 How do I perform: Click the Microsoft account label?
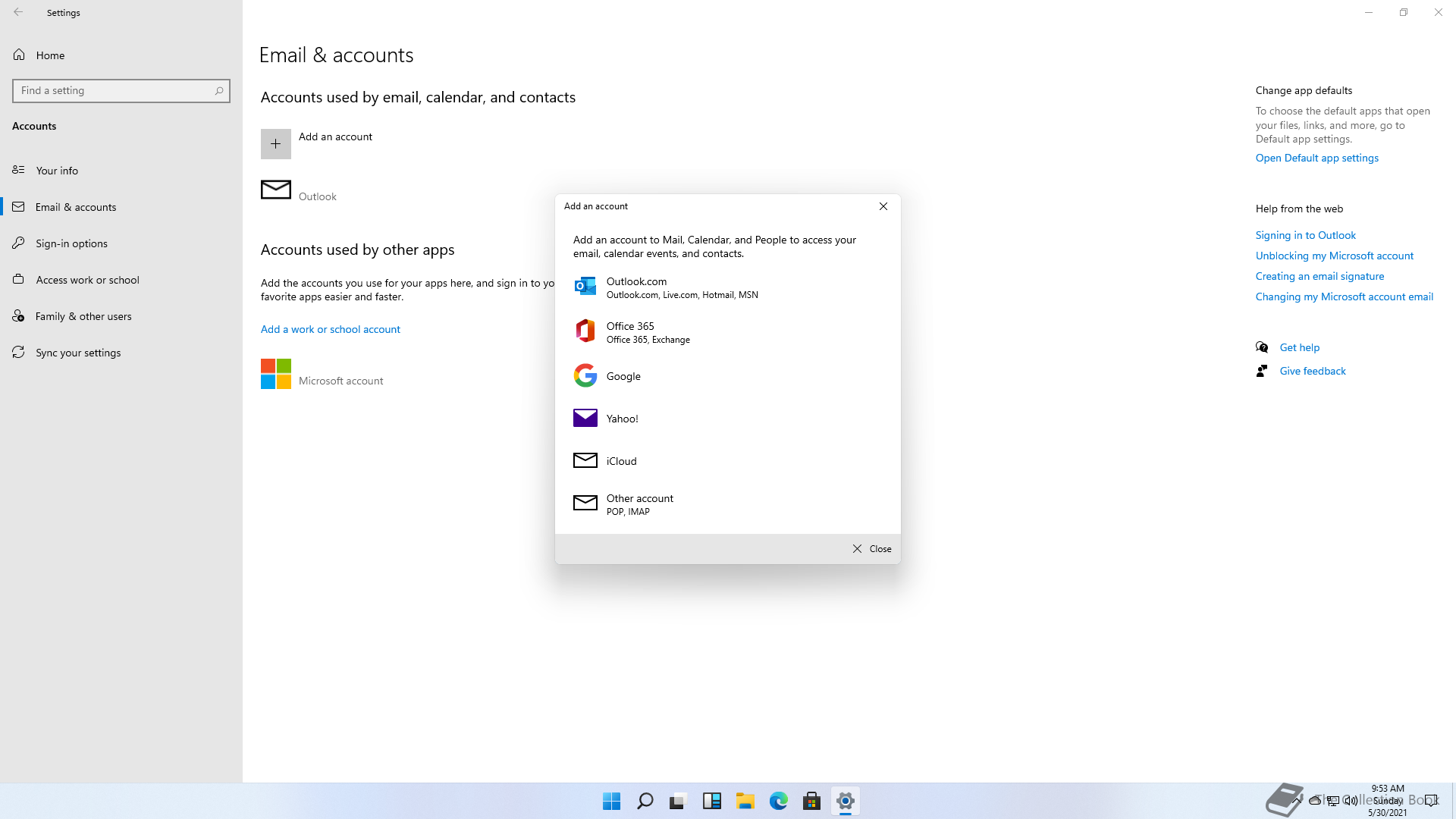point(341,381)
